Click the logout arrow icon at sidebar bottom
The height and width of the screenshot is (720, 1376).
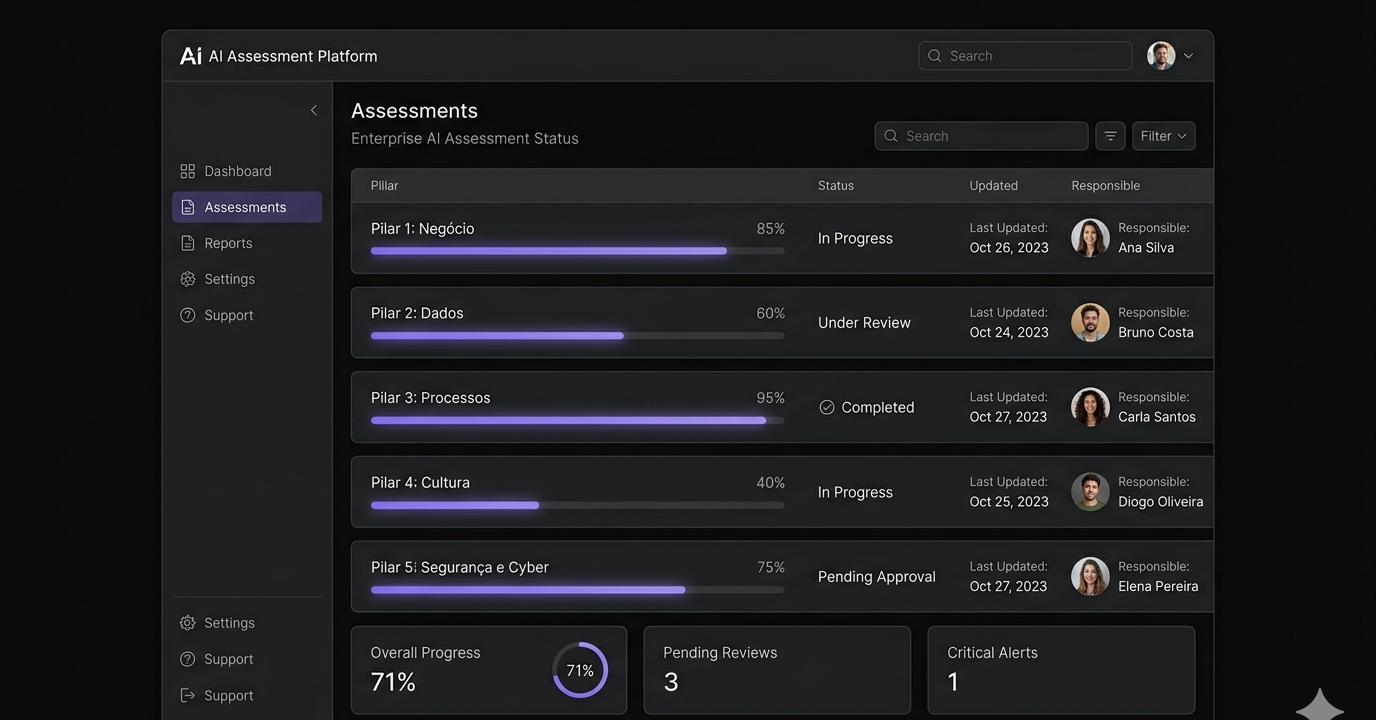point(188,695)
